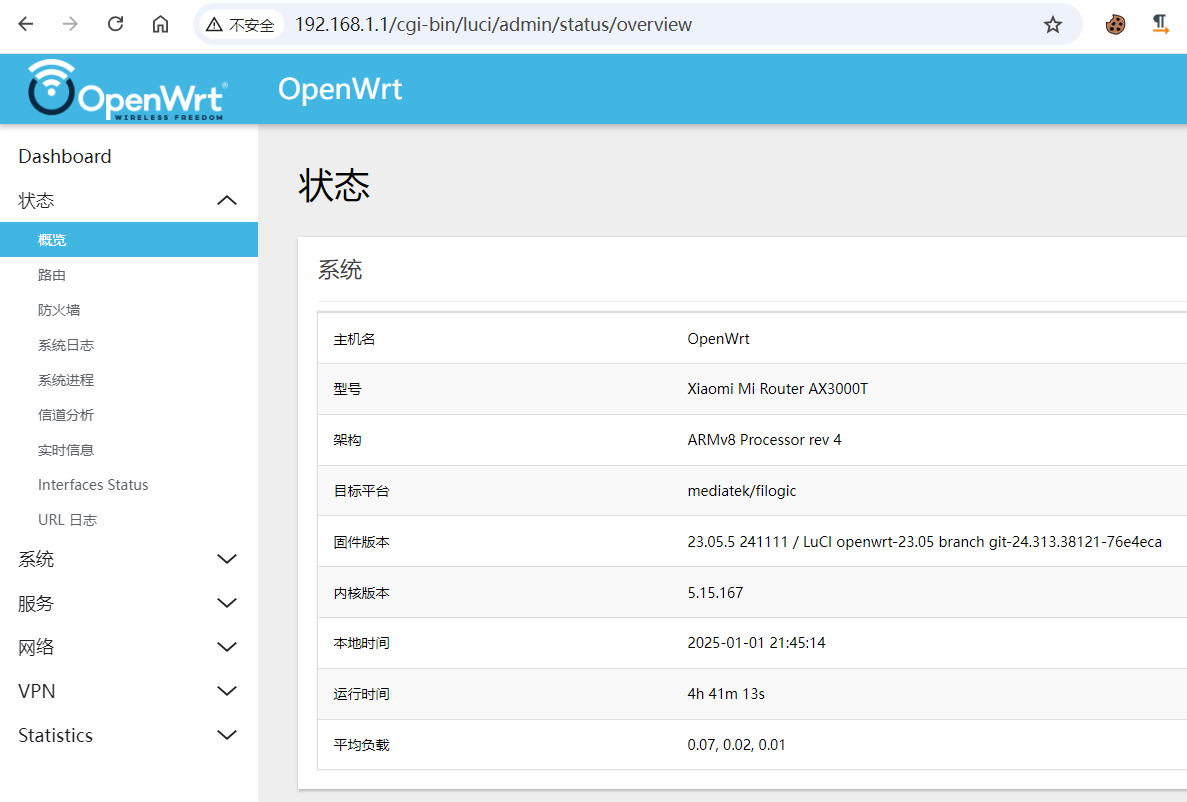Bookmark this page with the star icon

click(1052, 25)
